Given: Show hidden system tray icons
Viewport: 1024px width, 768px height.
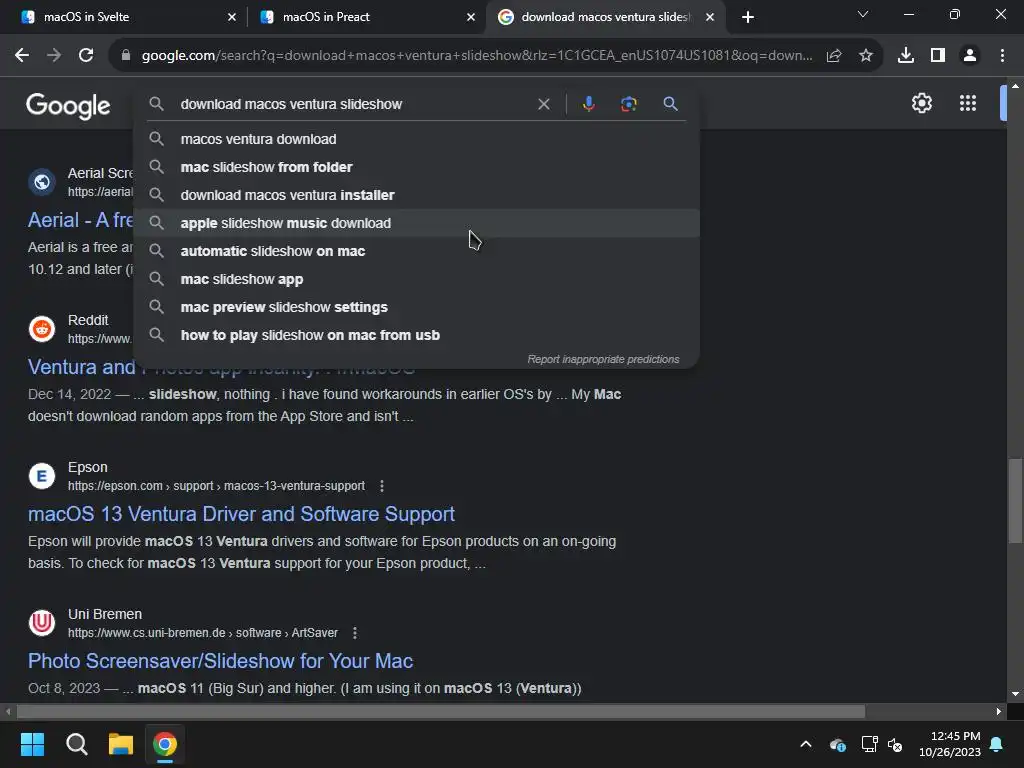Looking at the screenshot, I should click(x=806, y=744).
